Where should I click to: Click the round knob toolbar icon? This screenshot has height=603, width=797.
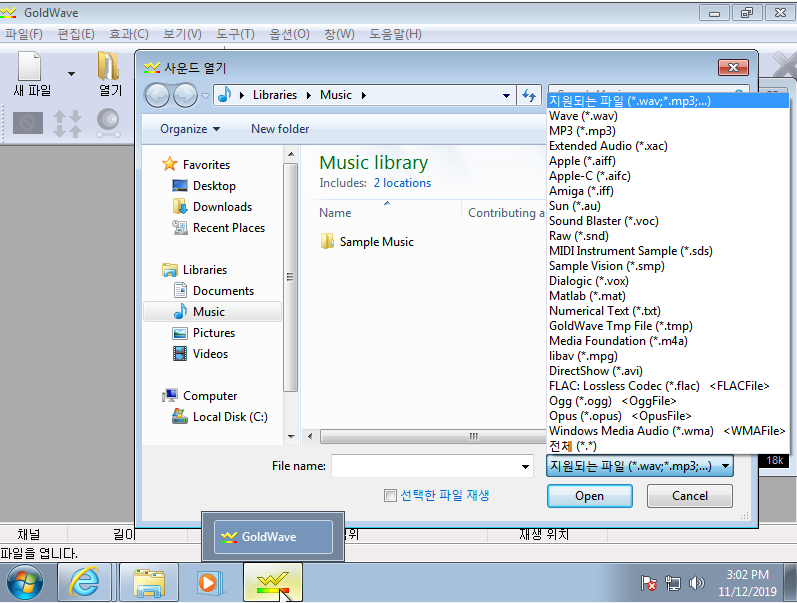[108, 124]
